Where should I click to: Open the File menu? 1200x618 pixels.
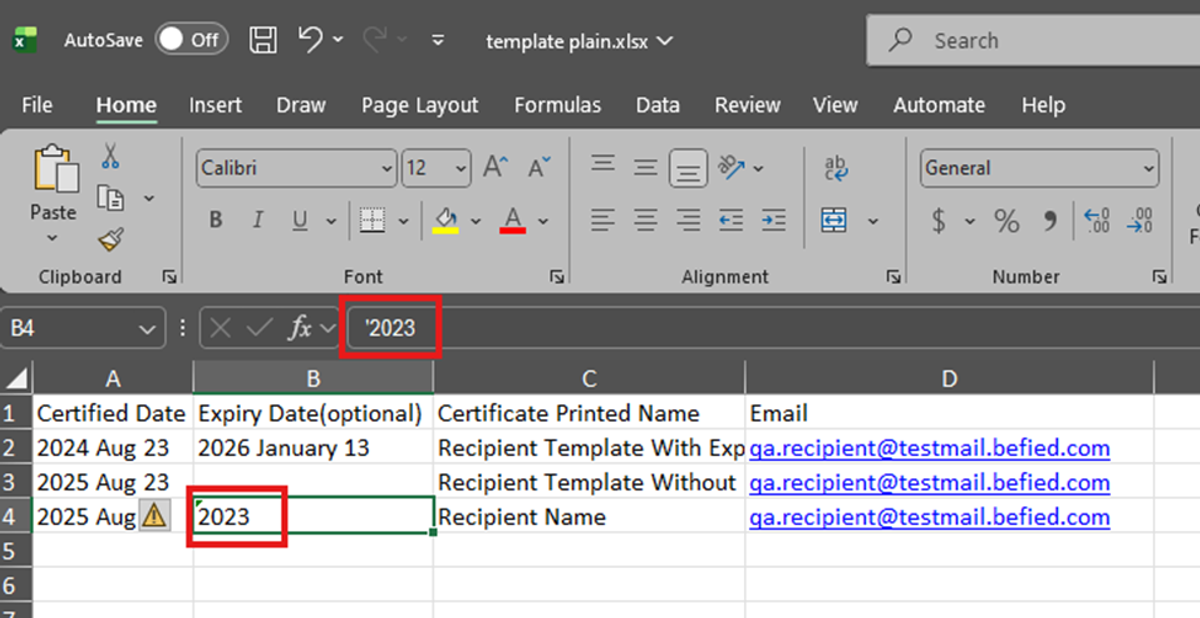37,105
